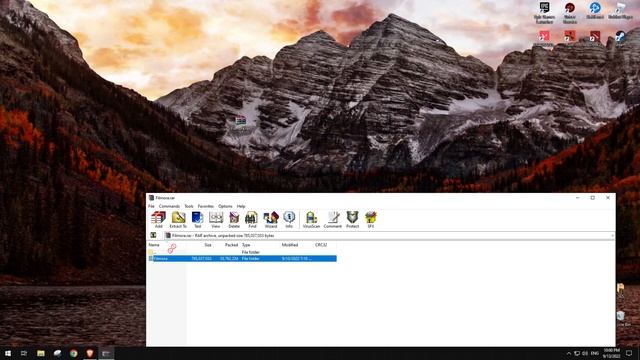640x360 pixels.
Task: Open the Help menu
Action: point(241,206)
